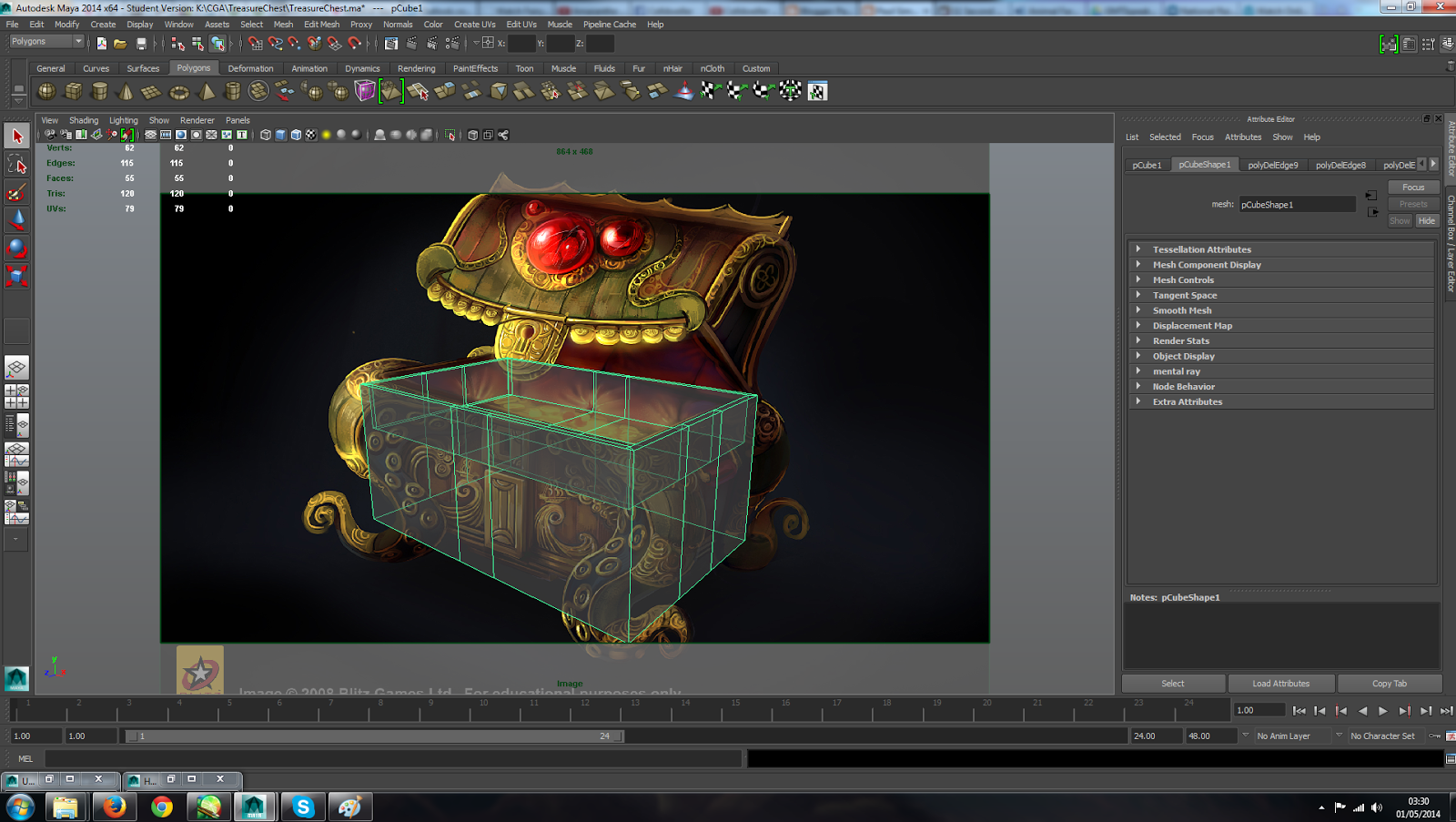Switch to the Rendering shelf tab
The width and height of the screenshot is (1456, 822).
coord(416,68)
